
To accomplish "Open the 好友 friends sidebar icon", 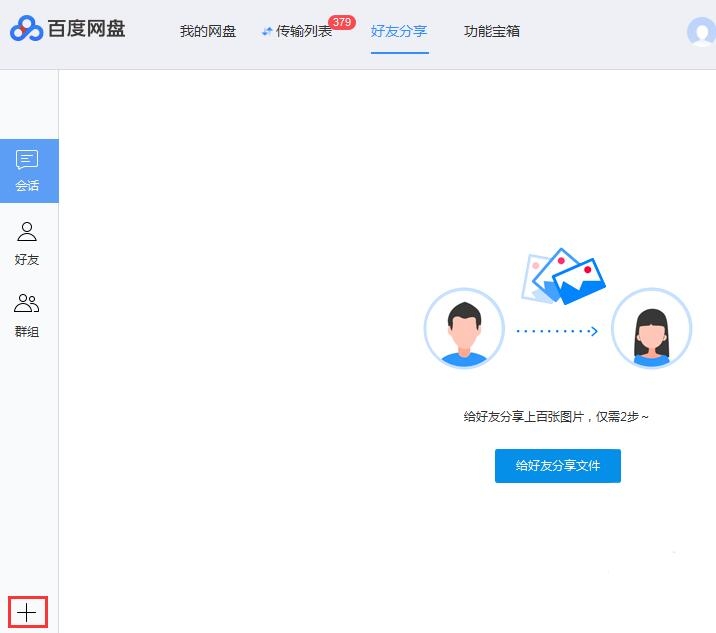I will (27, 243).
